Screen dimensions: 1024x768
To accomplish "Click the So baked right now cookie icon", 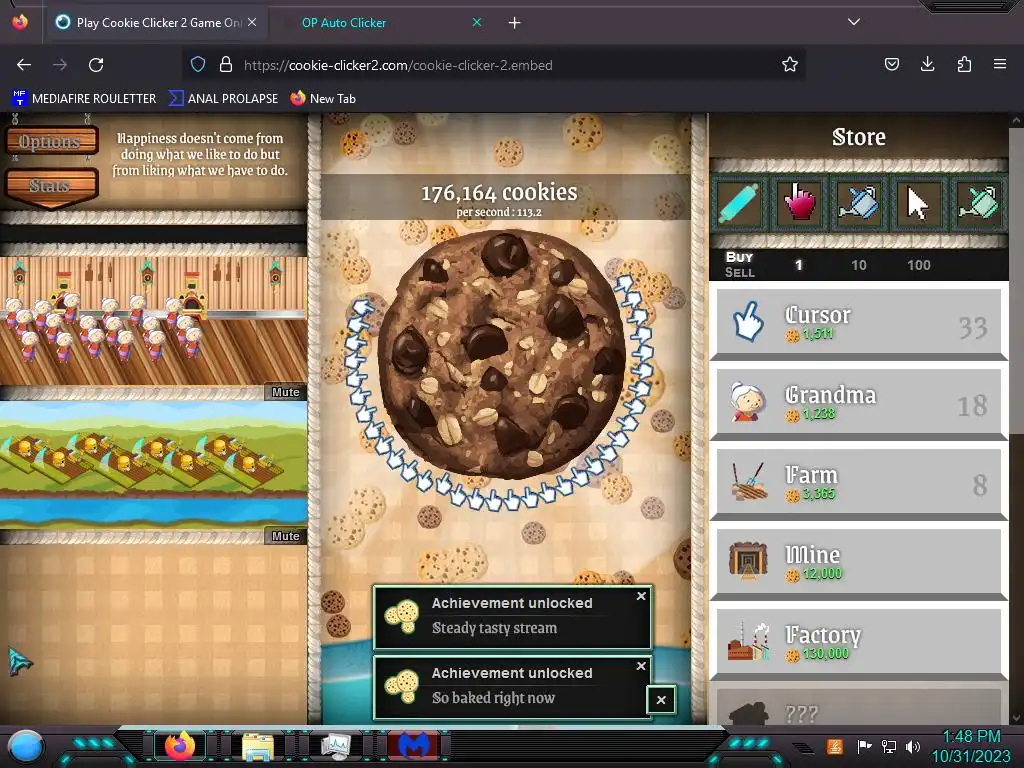I will coord(401,686).
